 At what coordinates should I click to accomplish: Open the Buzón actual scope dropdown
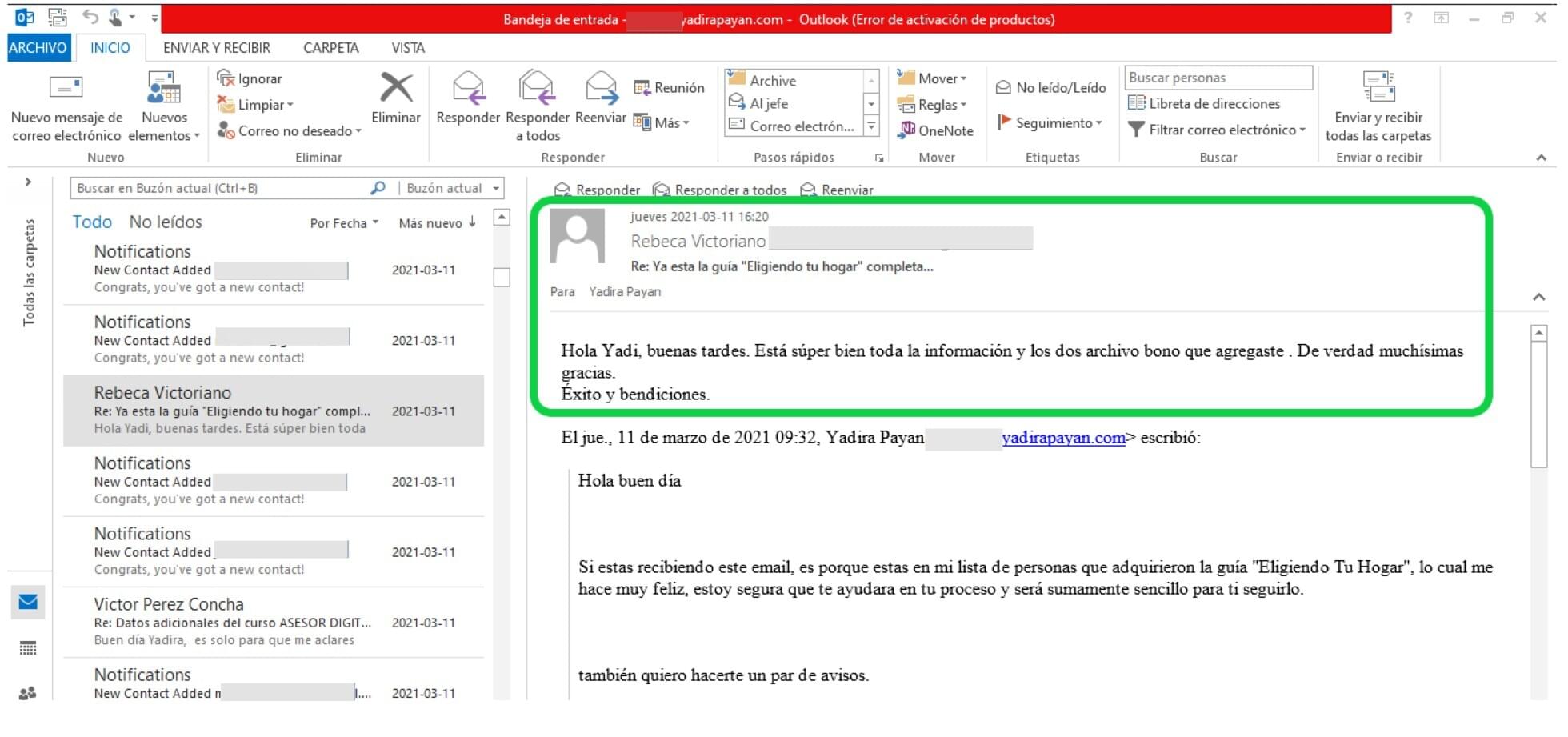[x=453, y=188]
